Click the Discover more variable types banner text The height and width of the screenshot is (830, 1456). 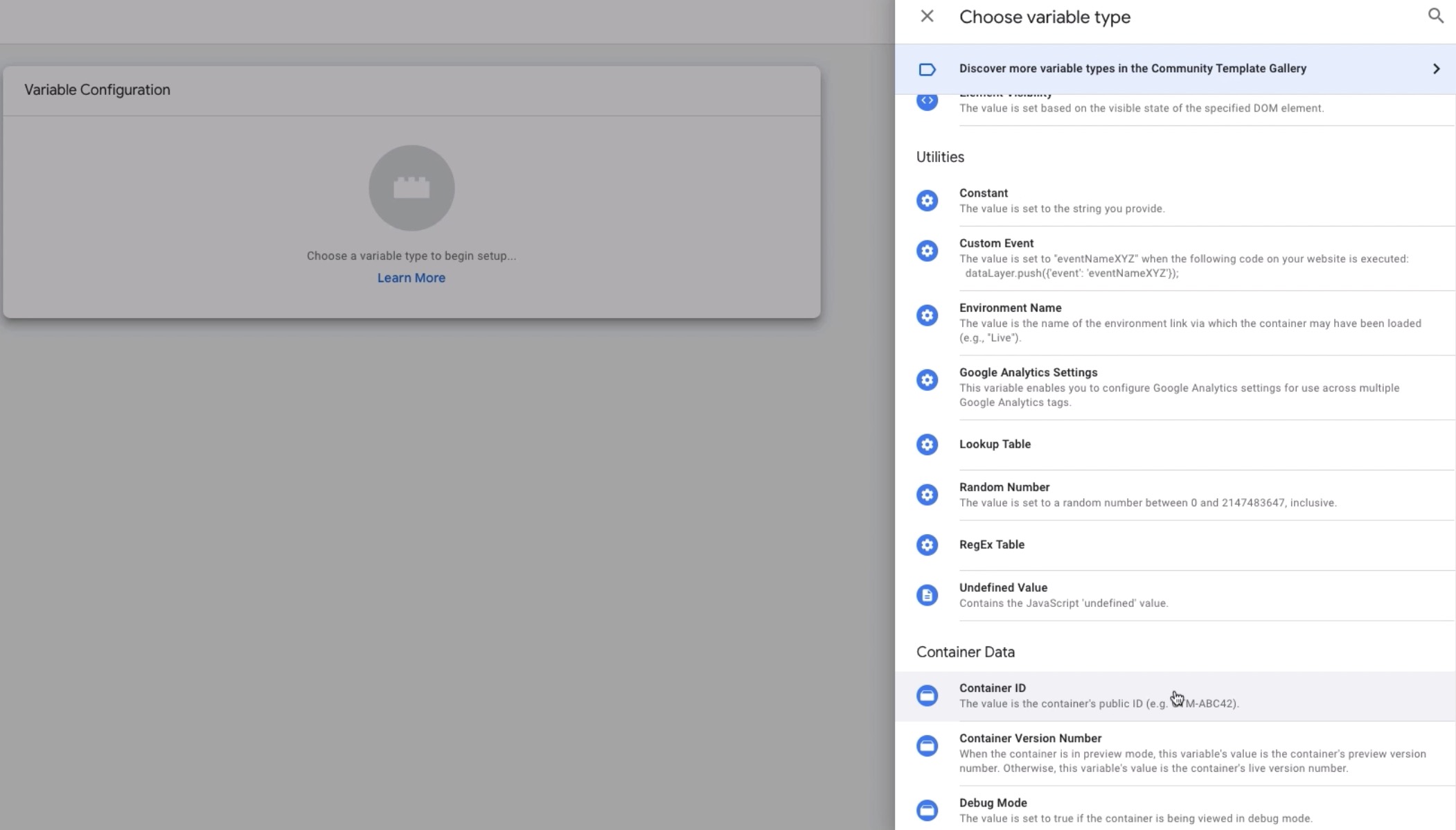coord(1133,69)
